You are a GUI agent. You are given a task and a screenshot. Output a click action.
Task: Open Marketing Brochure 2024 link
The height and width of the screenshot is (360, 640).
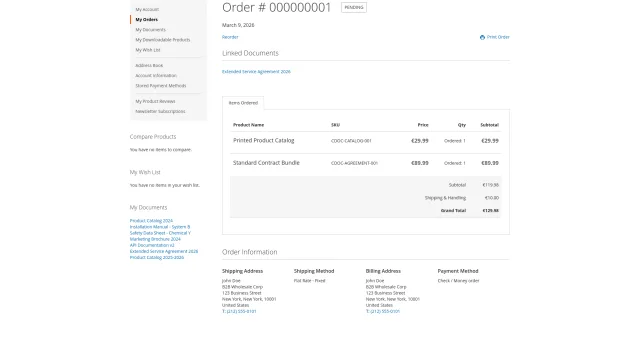pos(155,239)
